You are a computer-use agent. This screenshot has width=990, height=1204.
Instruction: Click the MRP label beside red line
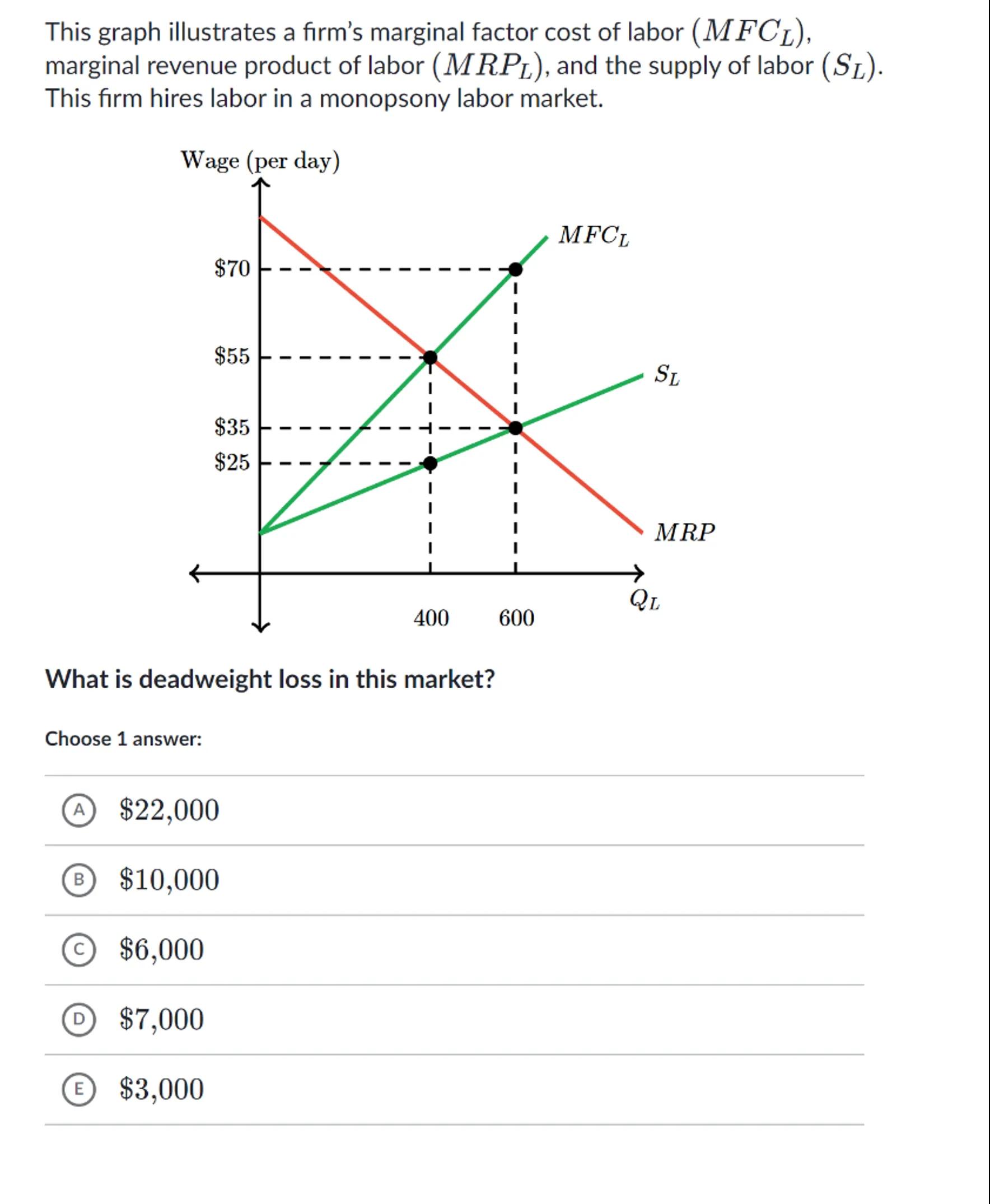pos(684,533)
